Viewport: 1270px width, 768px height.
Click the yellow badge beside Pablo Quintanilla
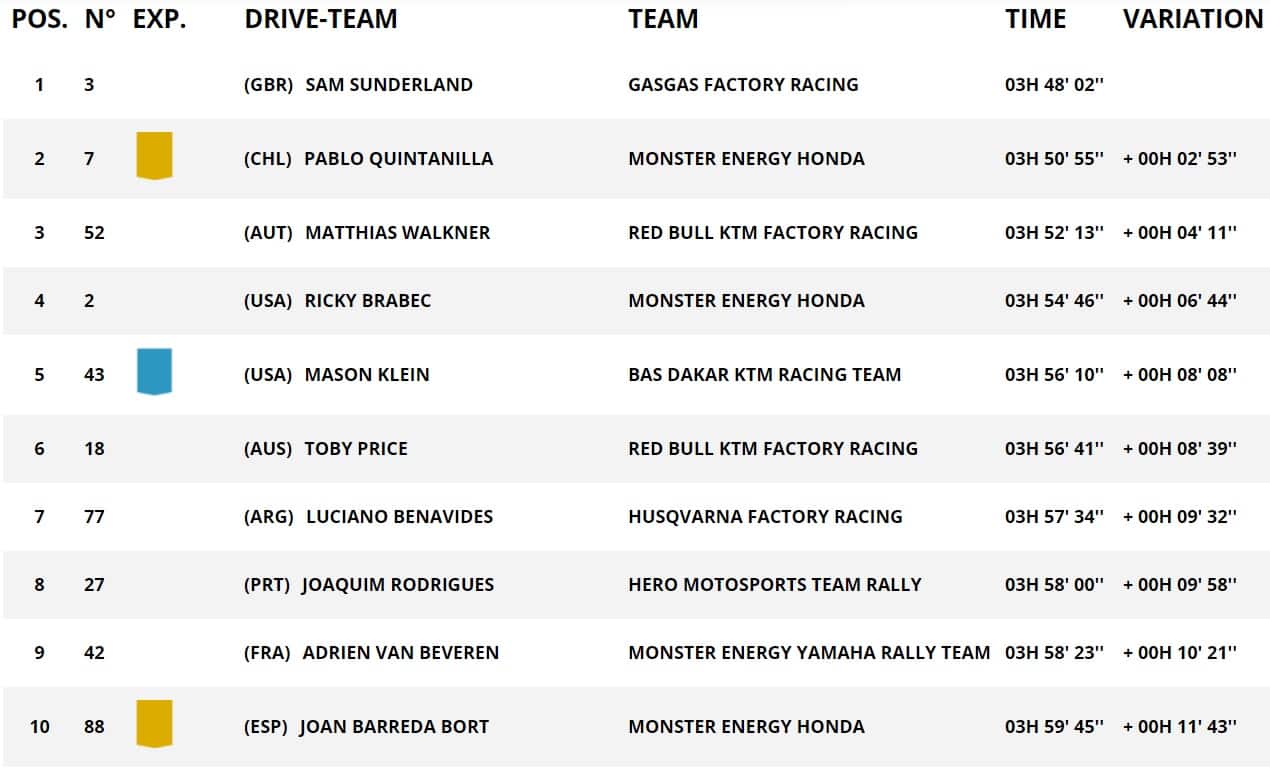click(154, 156)
